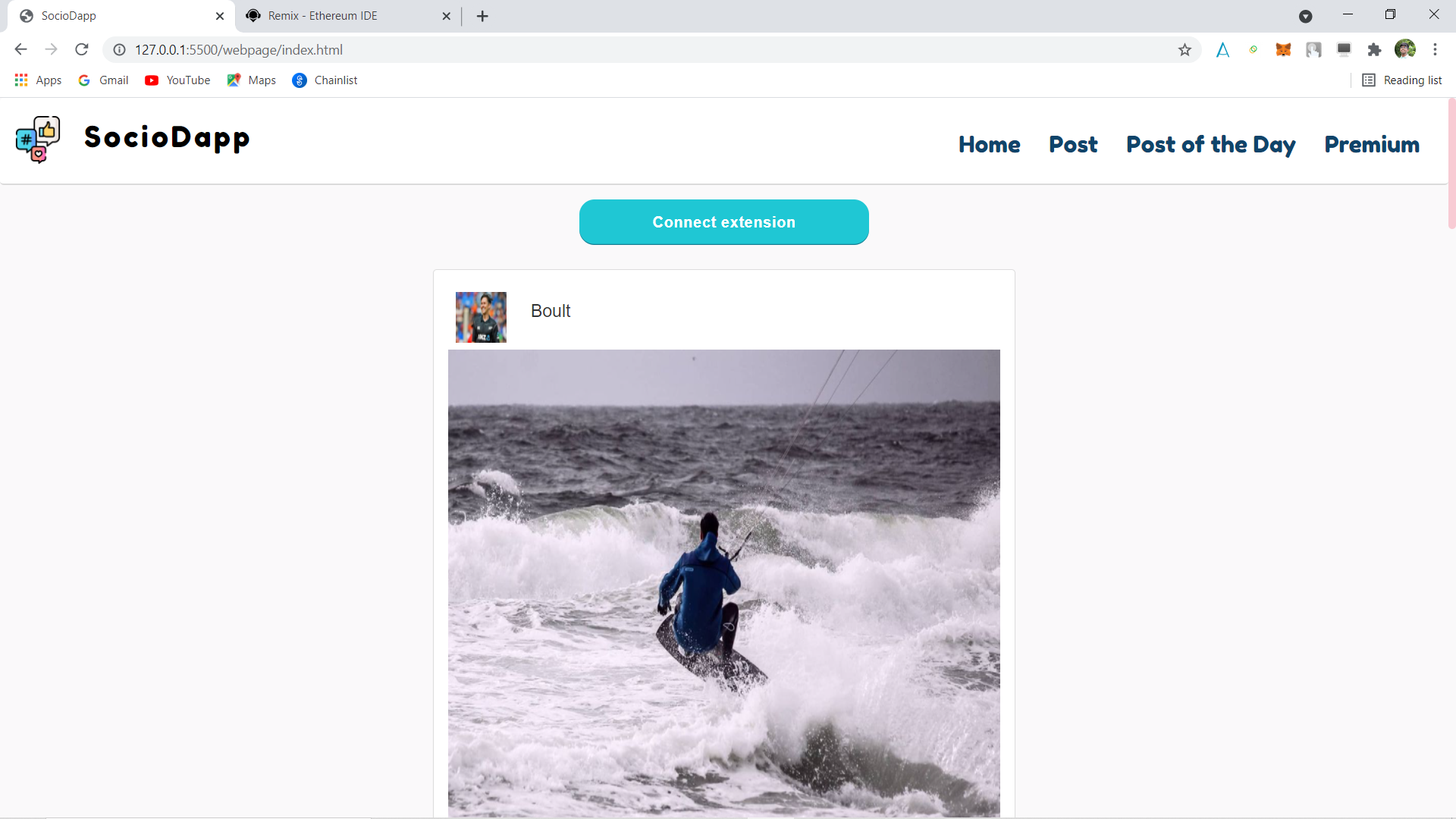Click Boult's profile picture thumbnail
This screenshot has width=1456, height=819.
click(x=481, y=317)
